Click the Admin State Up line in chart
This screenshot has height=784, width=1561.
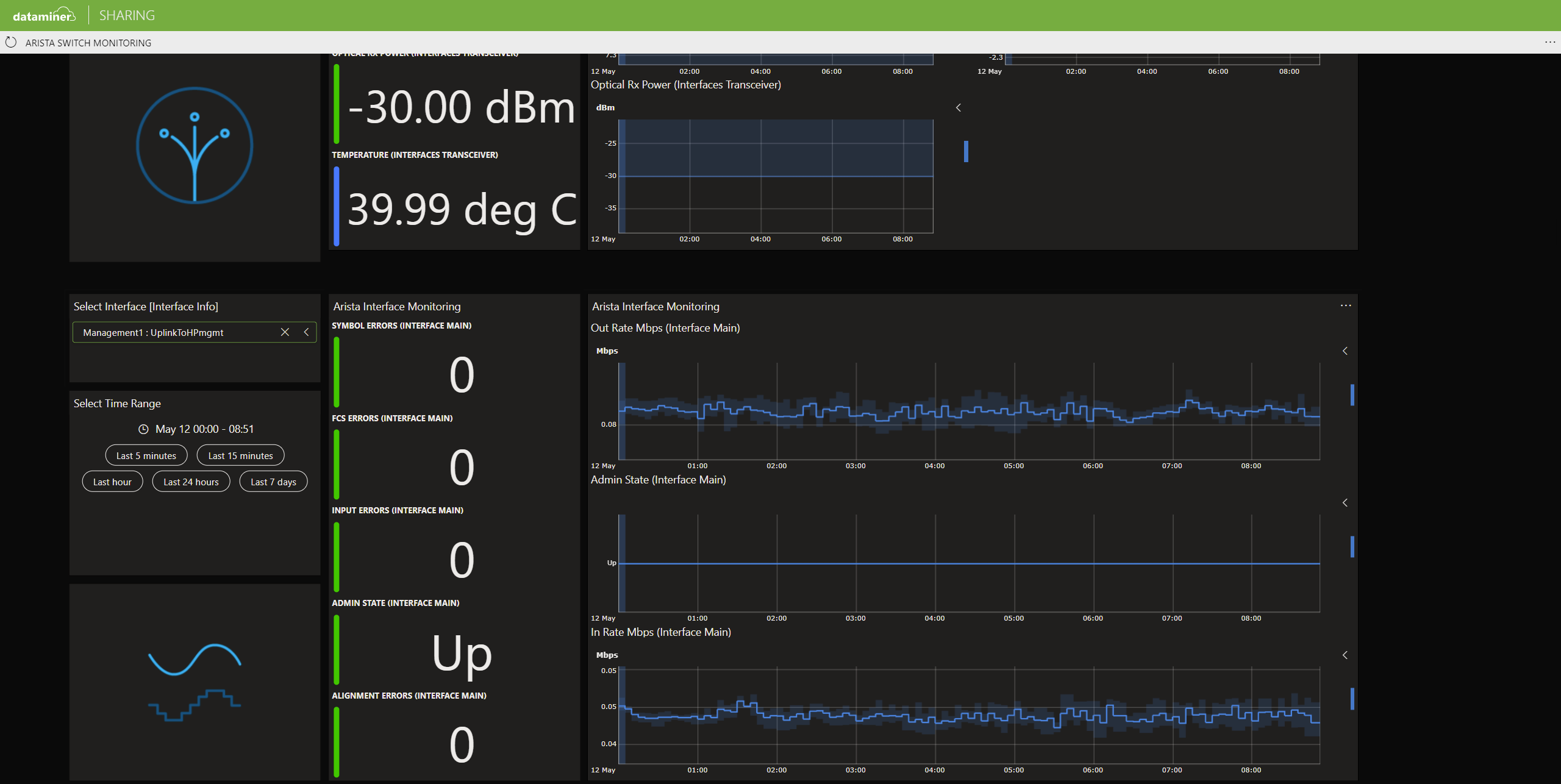pos(970,563)
